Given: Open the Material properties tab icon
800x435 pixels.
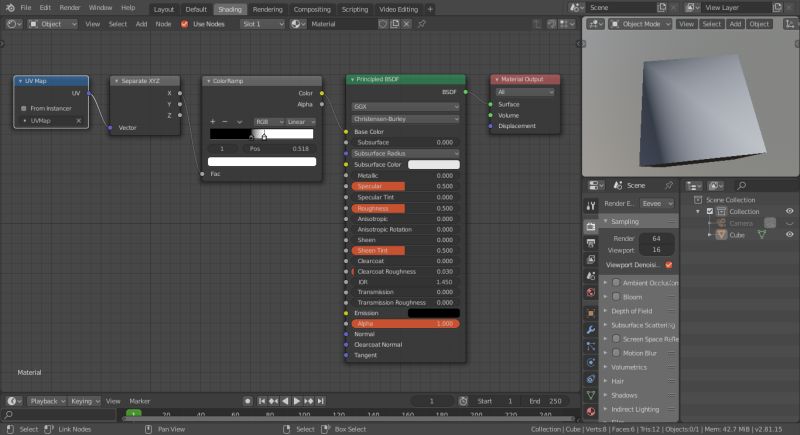Looking at the screenshot, I should (x=591, y=411).
